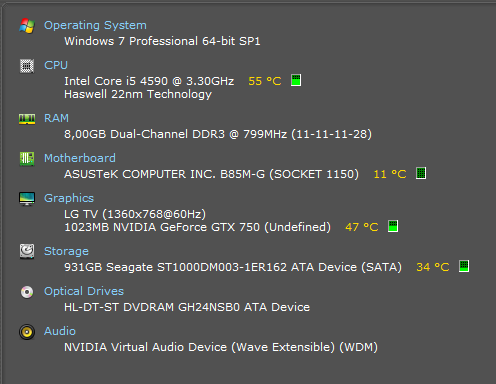Image resolution: width=496 pixels, height=384 pixels.
Task: Click the CPU temperature status indicator
Action: [296, 80]
